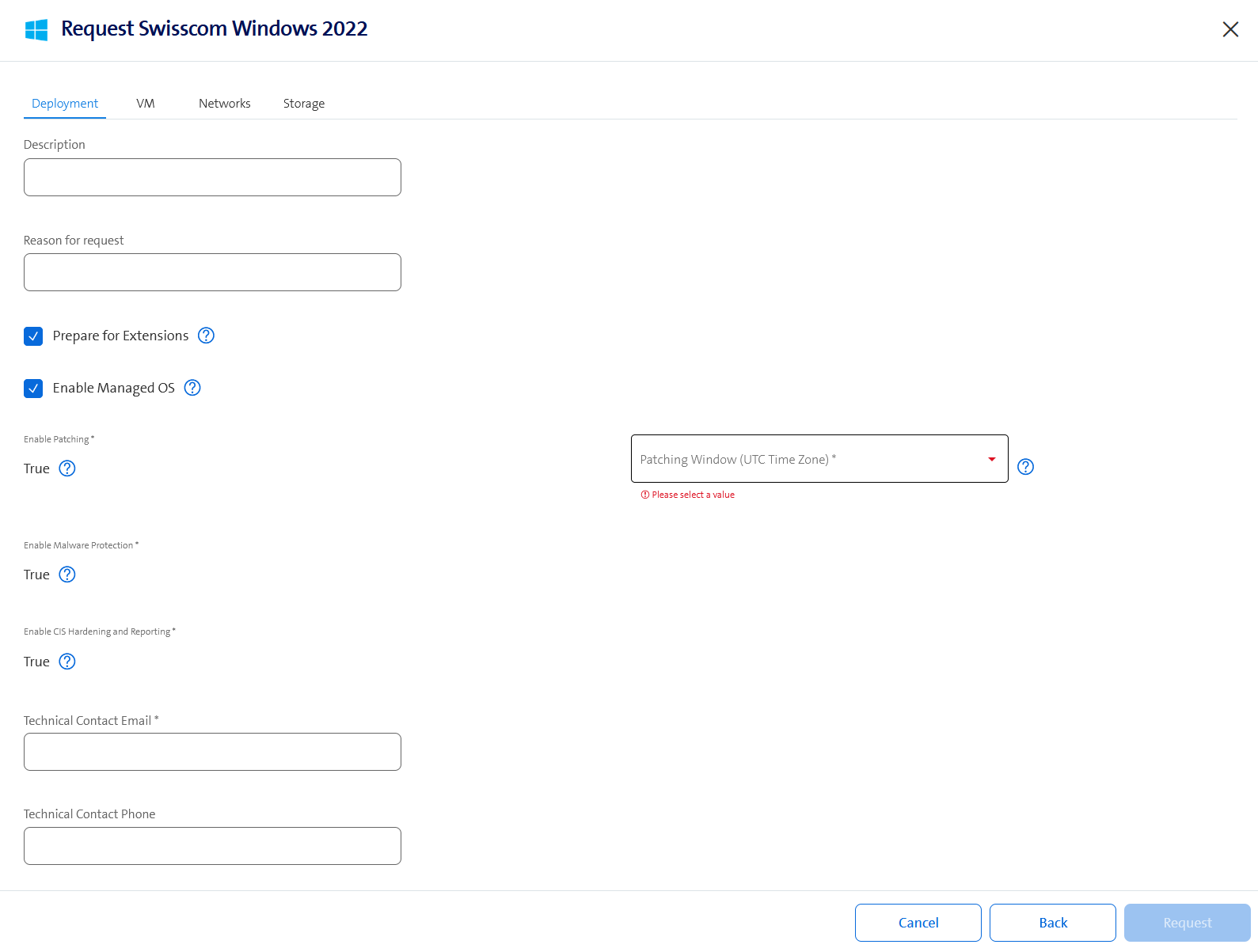Click the Back button
Viewport: 1258px width, 952px height.
tap(1053, 923)
